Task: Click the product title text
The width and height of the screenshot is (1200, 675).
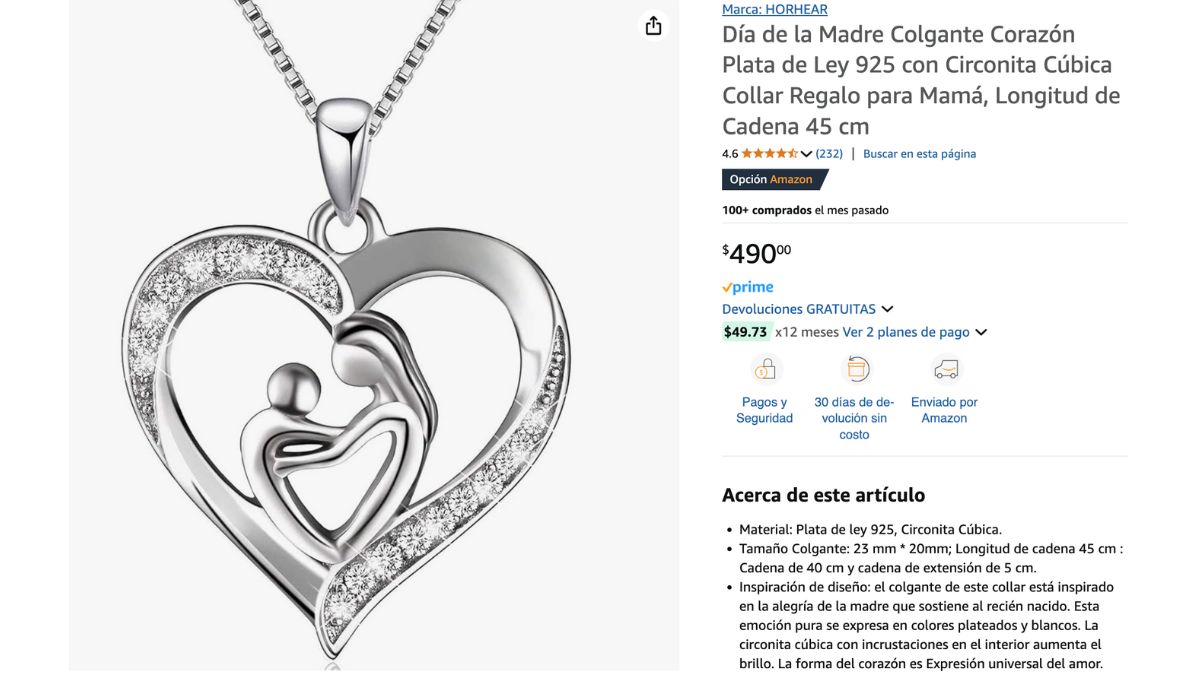Action: [921, 80]
